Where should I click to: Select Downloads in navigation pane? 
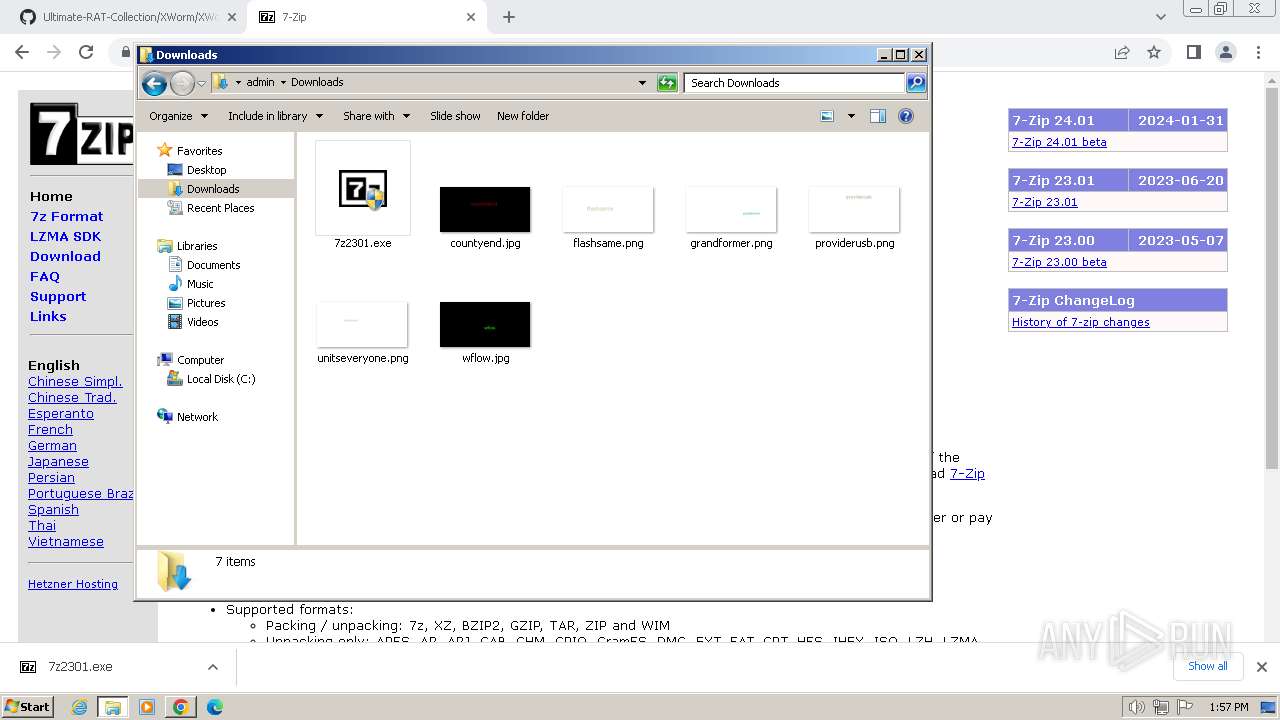tap(213, 189)
